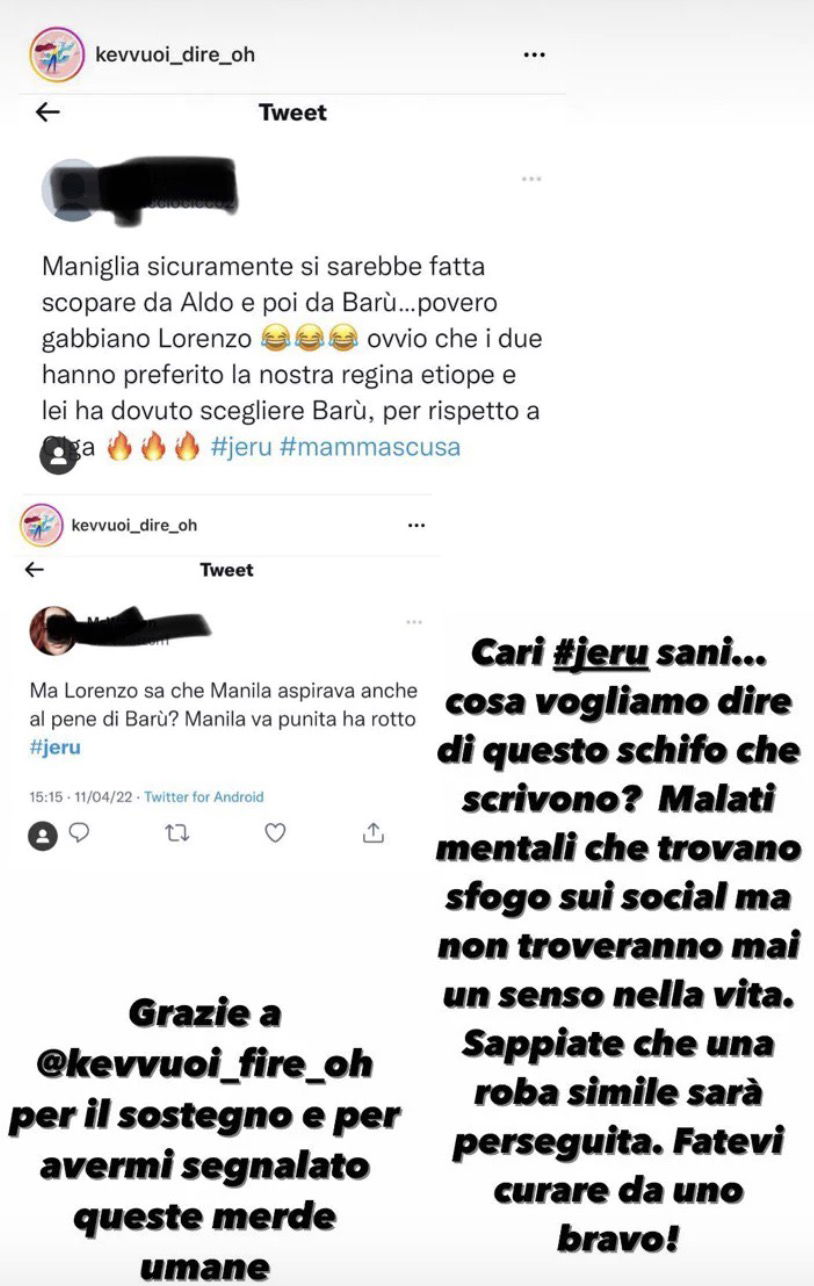The width and height of the screenshot is (814, 1286).
Task: Retweet the second tweet
Action: click(176, 832)
